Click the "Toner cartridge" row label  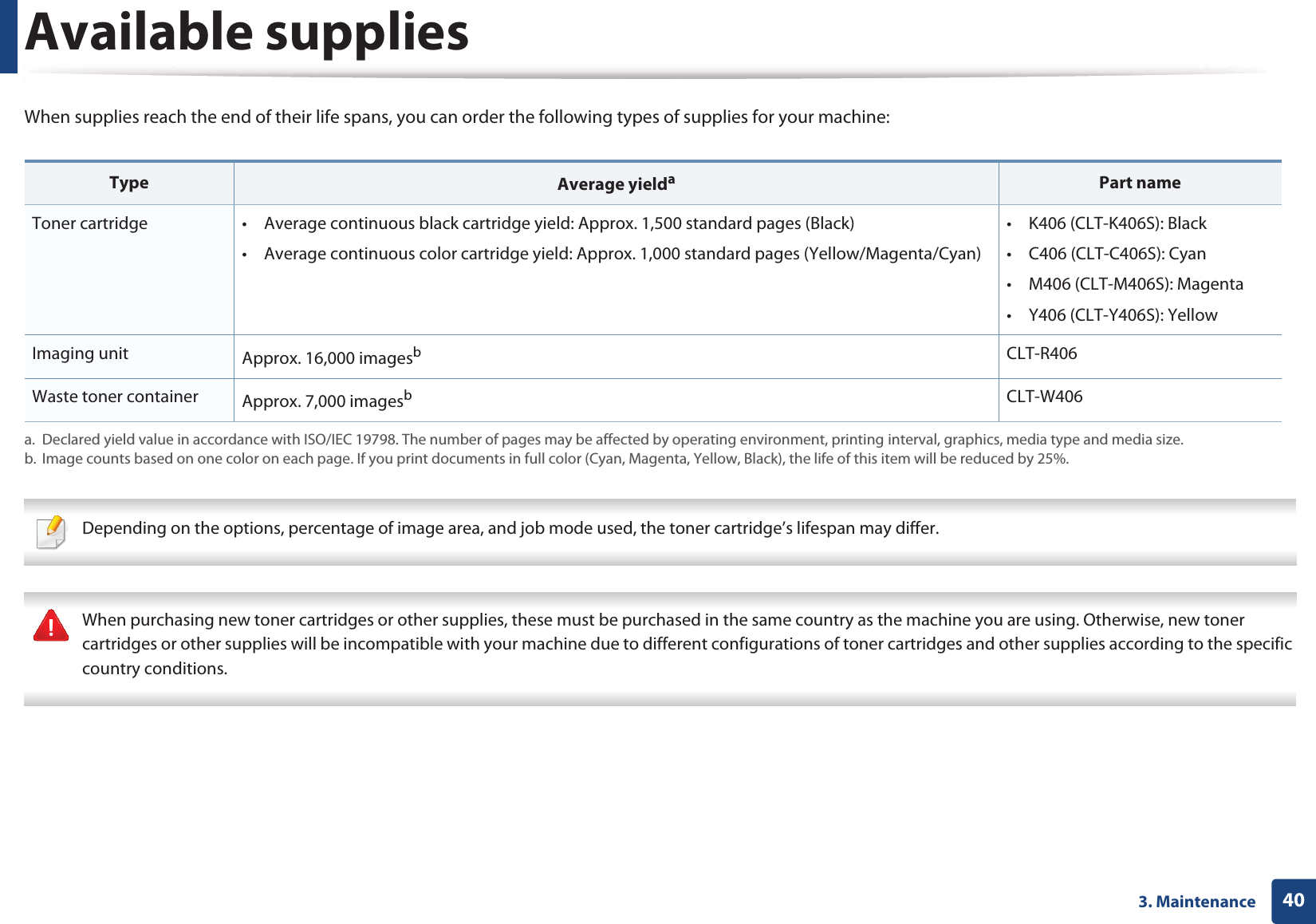90,223
